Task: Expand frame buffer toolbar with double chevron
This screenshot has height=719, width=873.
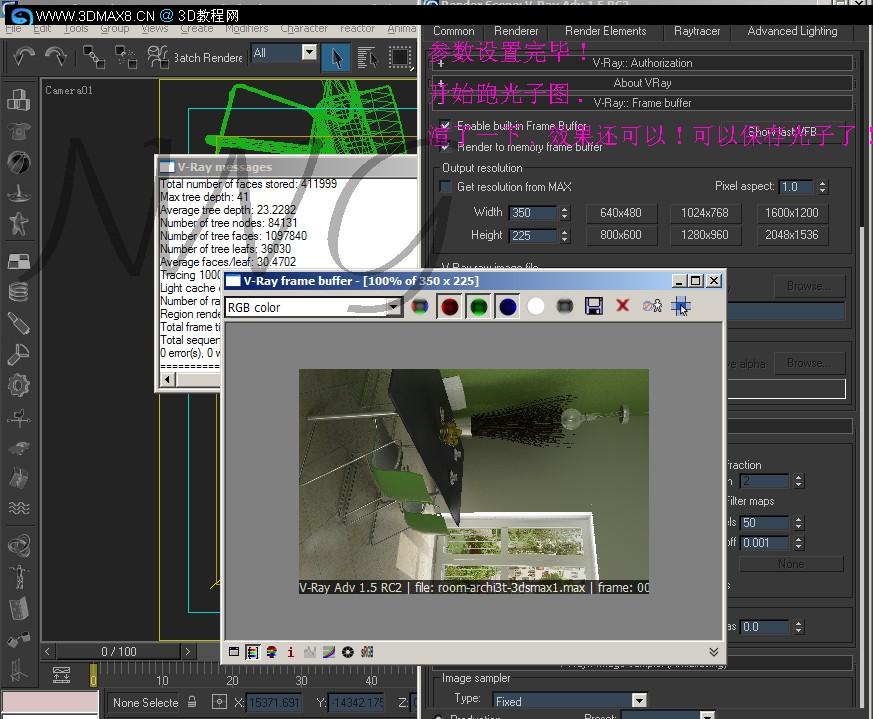Action: click(713, 652)
